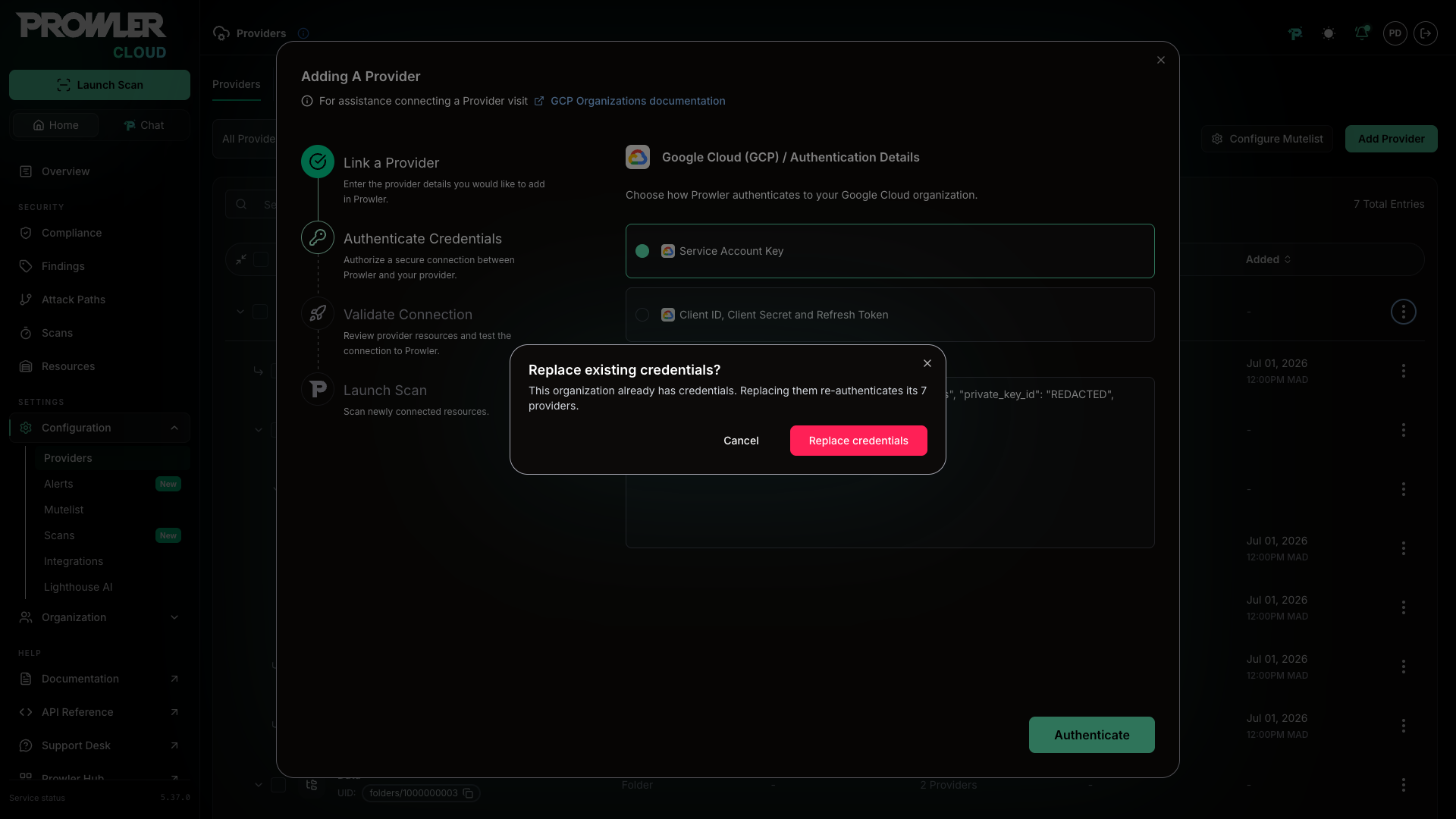Expand the Organization section chevron
Viewport: 1456px width, 819px height.
(174, 617)
